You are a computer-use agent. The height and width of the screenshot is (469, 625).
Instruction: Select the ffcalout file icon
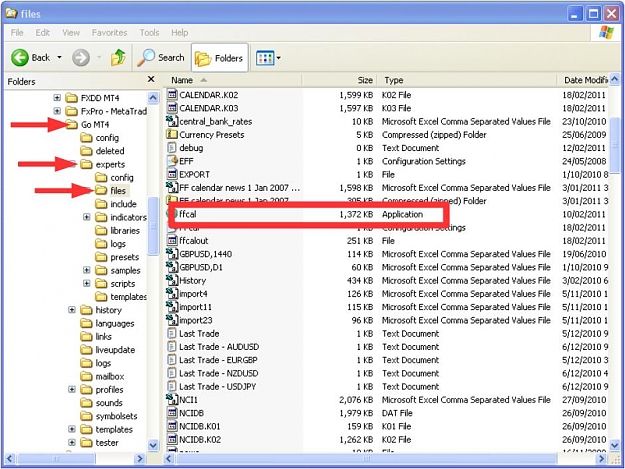pos(172,241)
